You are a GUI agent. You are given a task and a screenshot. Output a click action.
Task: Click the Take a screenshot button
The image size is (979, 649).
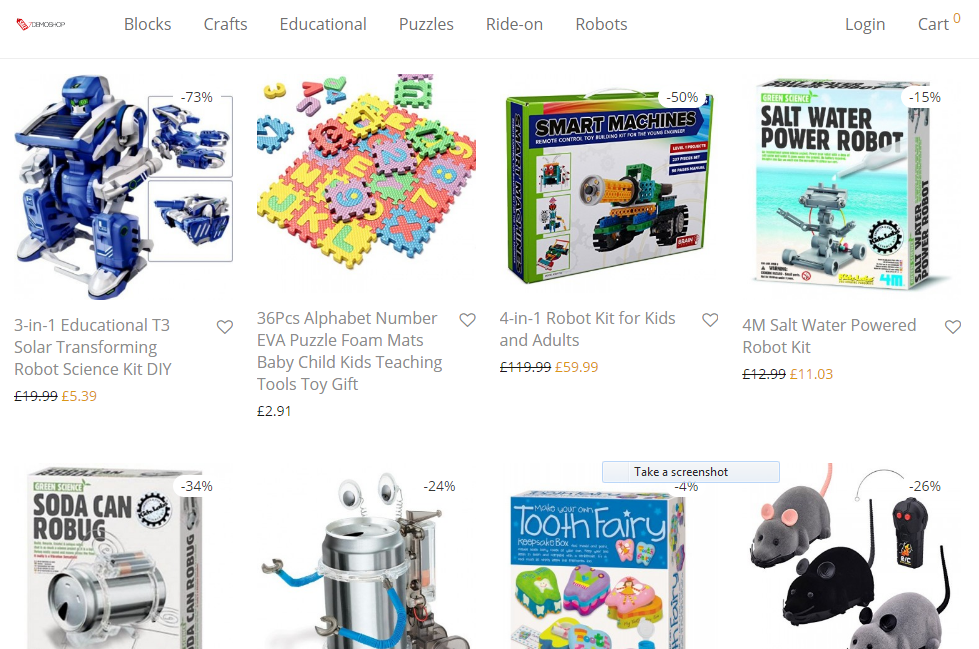691,472
